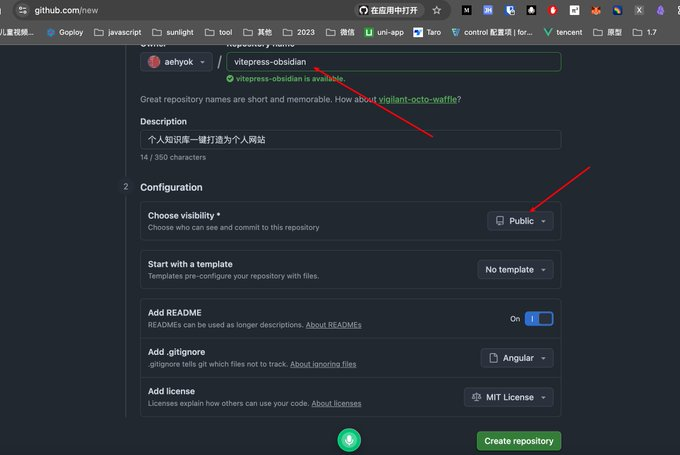
Task: Bookmark this page with the star icon
Action: [x=436, y=10]
